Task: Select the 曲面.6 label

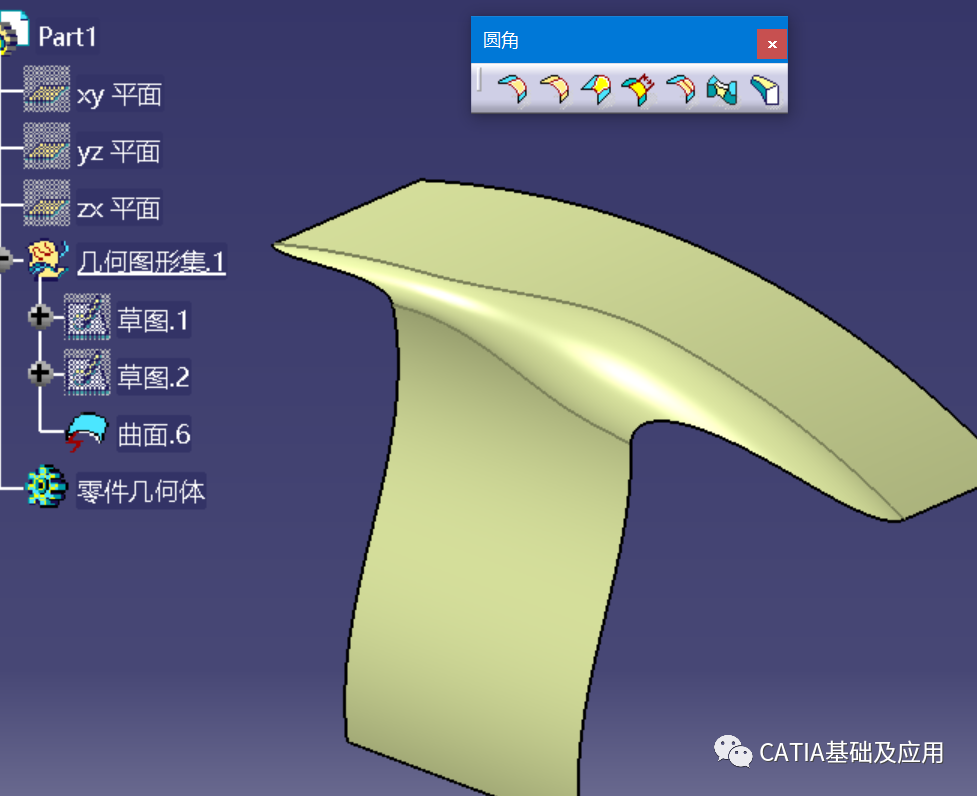Action: click(154, 434)
